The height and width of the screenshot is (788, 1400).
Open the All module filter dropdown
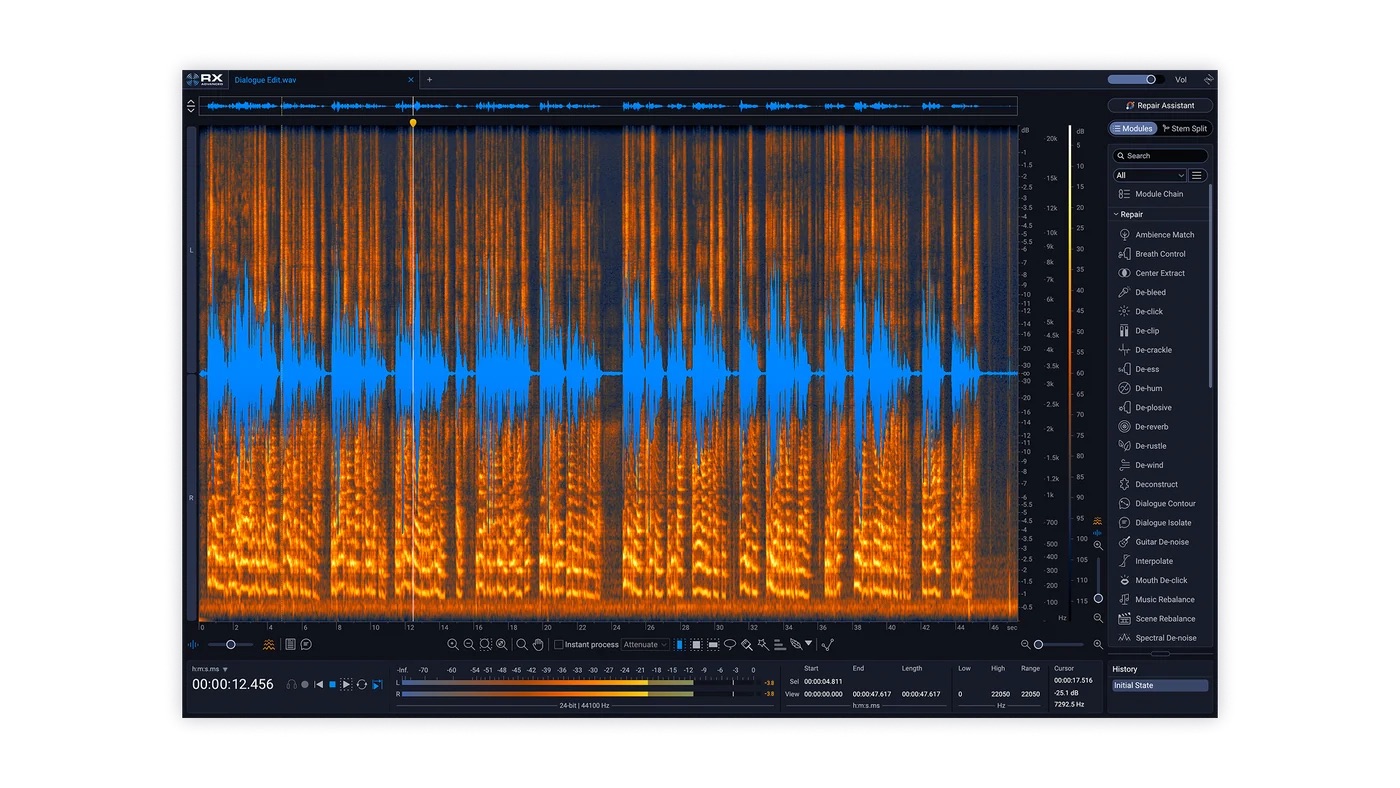click(x=1150, y=175)
